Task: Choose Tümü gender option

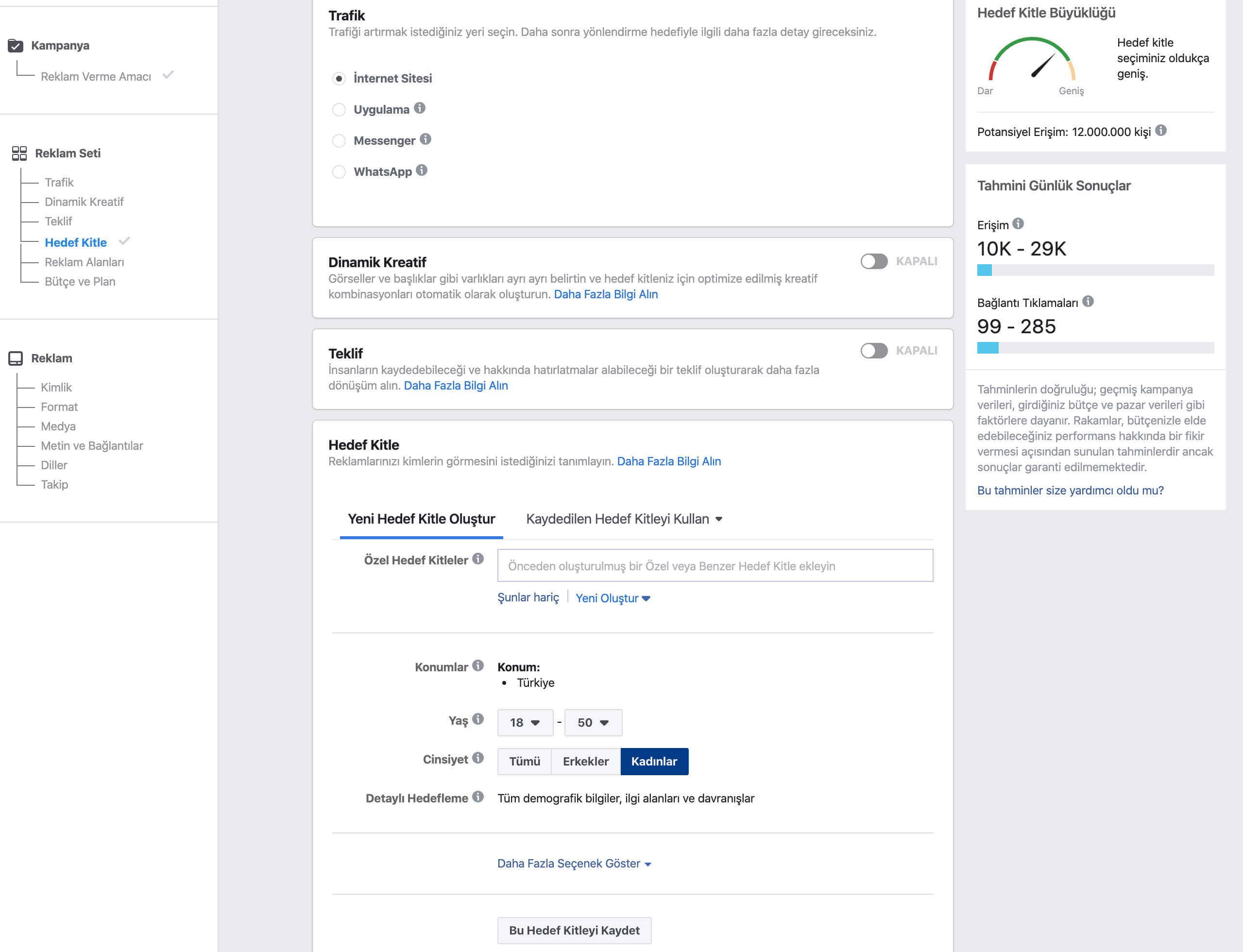Action: [525, 761]
